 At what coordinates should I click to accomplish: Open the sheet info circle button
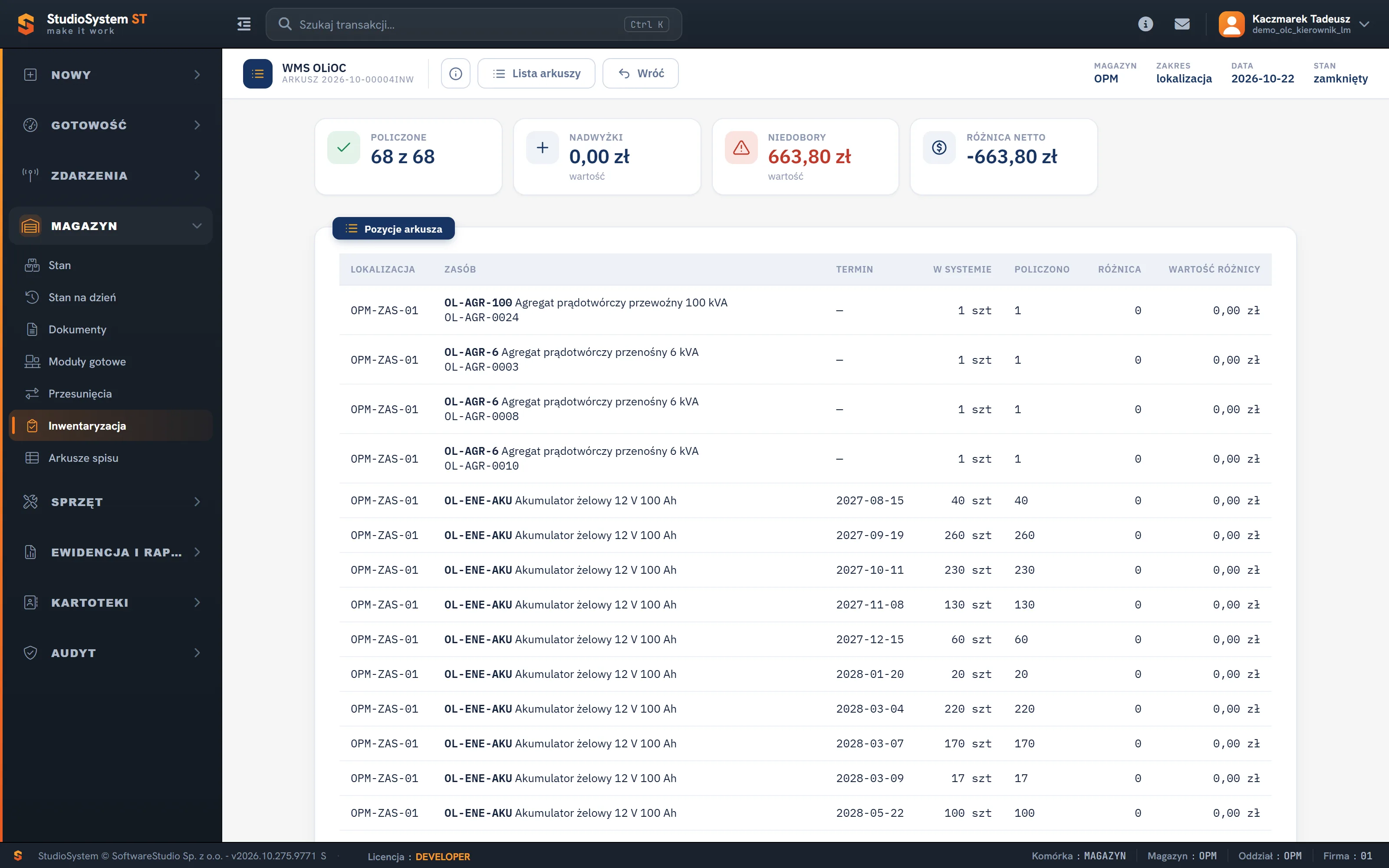[x=456, y=73]
